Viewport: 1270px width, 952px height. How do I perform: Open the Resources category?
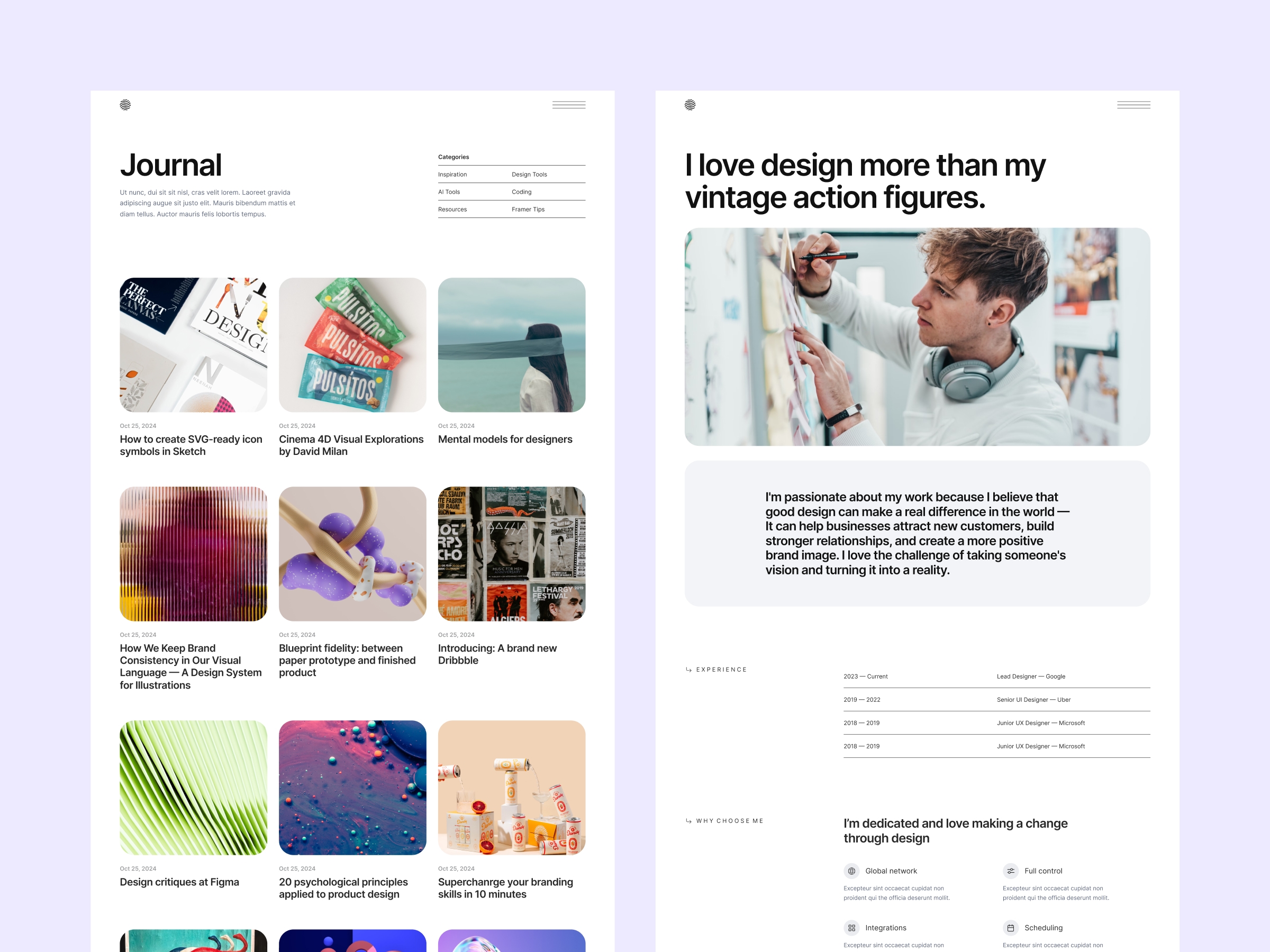(x=452, y=209)
